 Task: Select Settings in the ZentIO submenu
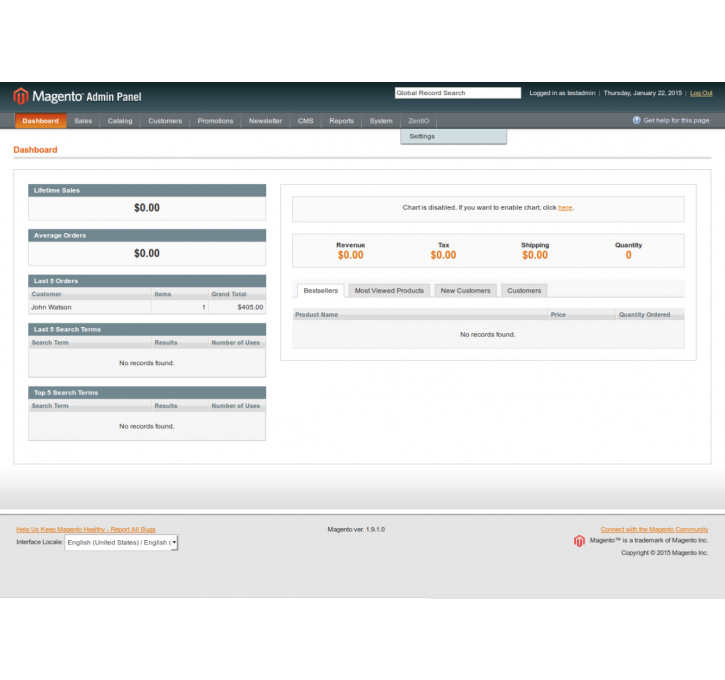pyautogui.click(x=454, y=136)
